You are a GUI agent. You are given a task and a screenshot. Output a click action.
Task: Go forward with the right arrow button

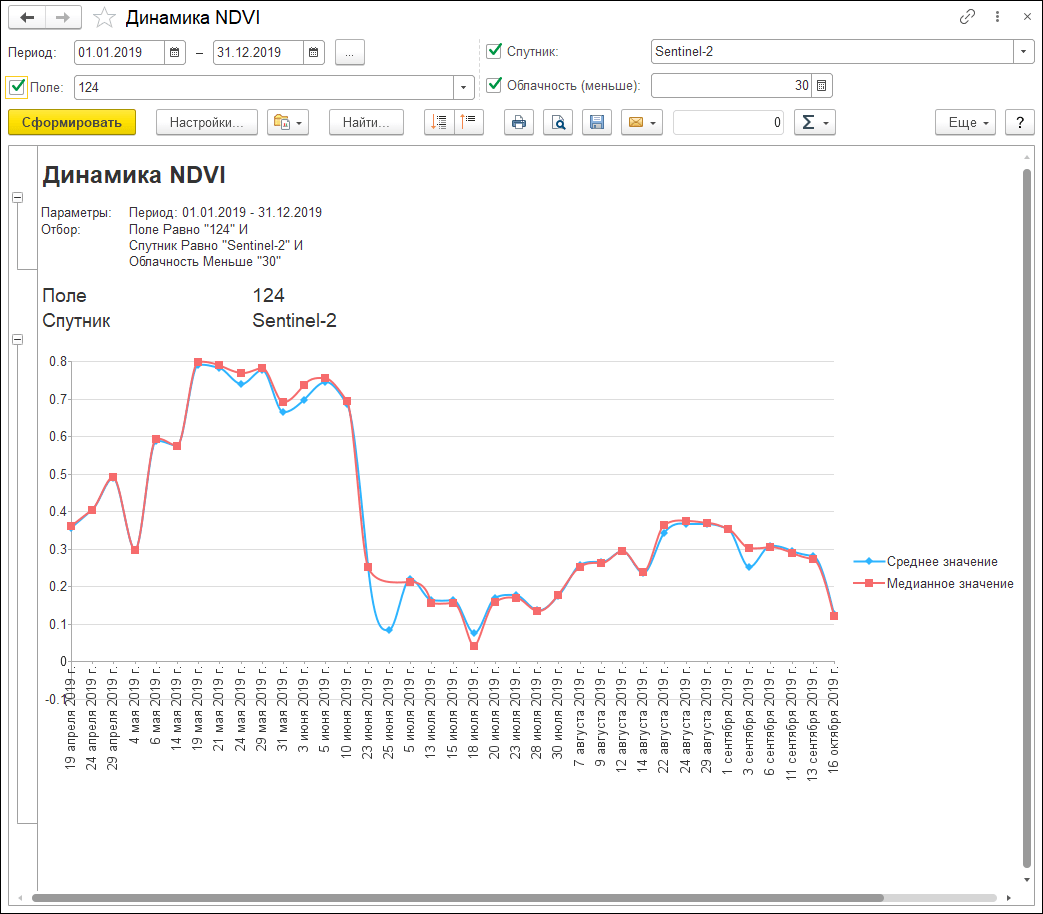63,17
